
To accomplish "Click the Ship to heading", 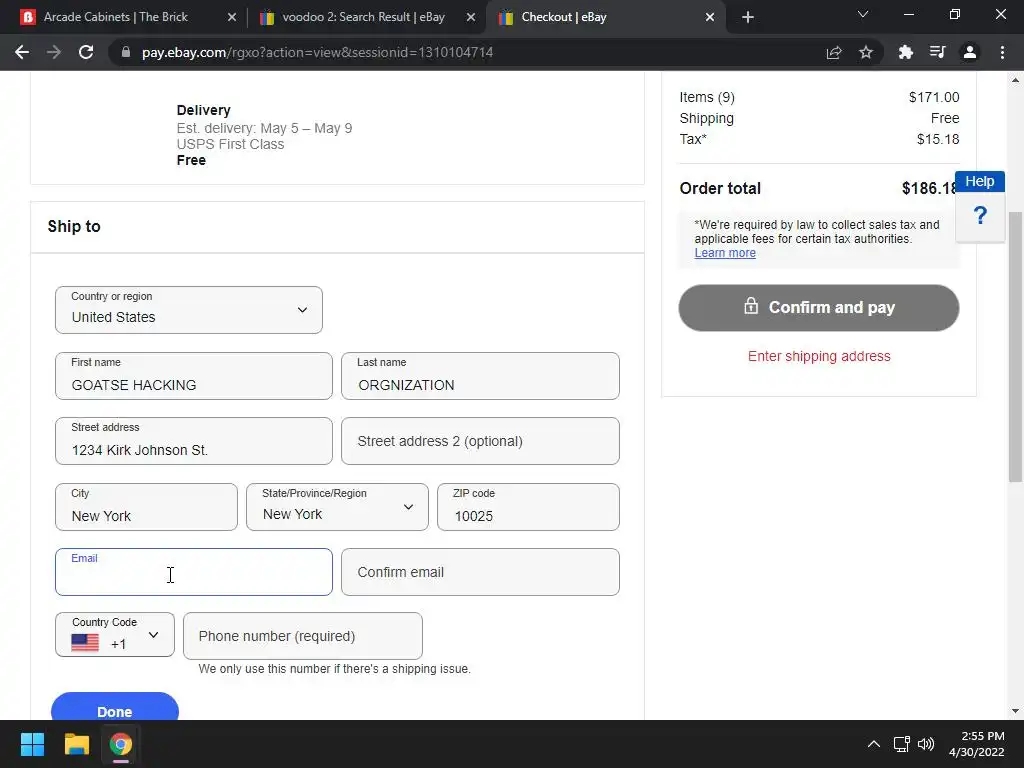I will [x=74, y=227].
